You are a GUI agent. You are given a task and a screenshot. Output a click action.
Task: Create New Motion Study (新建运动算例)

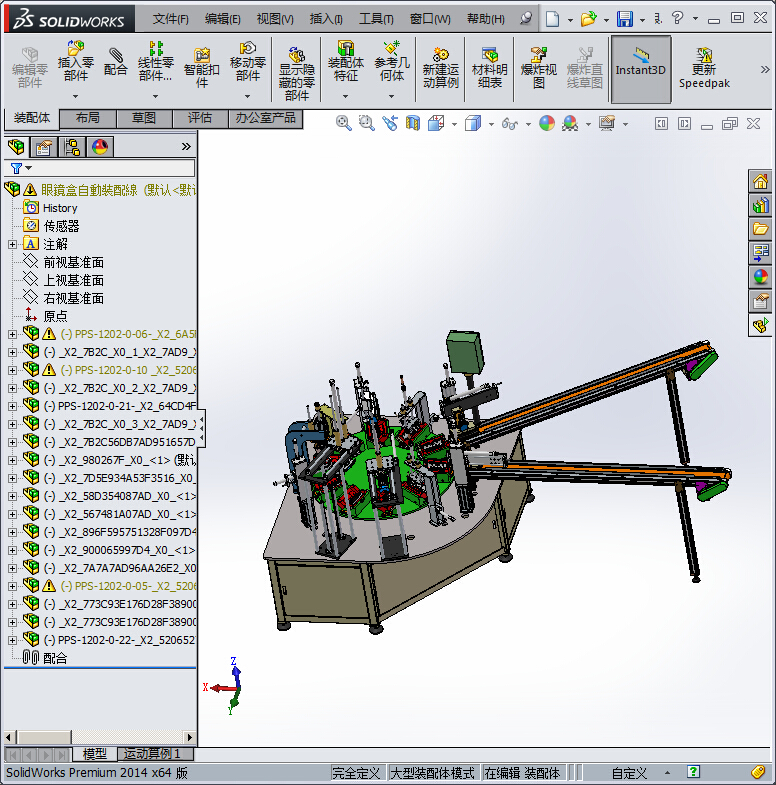click(x=441, y=68)
